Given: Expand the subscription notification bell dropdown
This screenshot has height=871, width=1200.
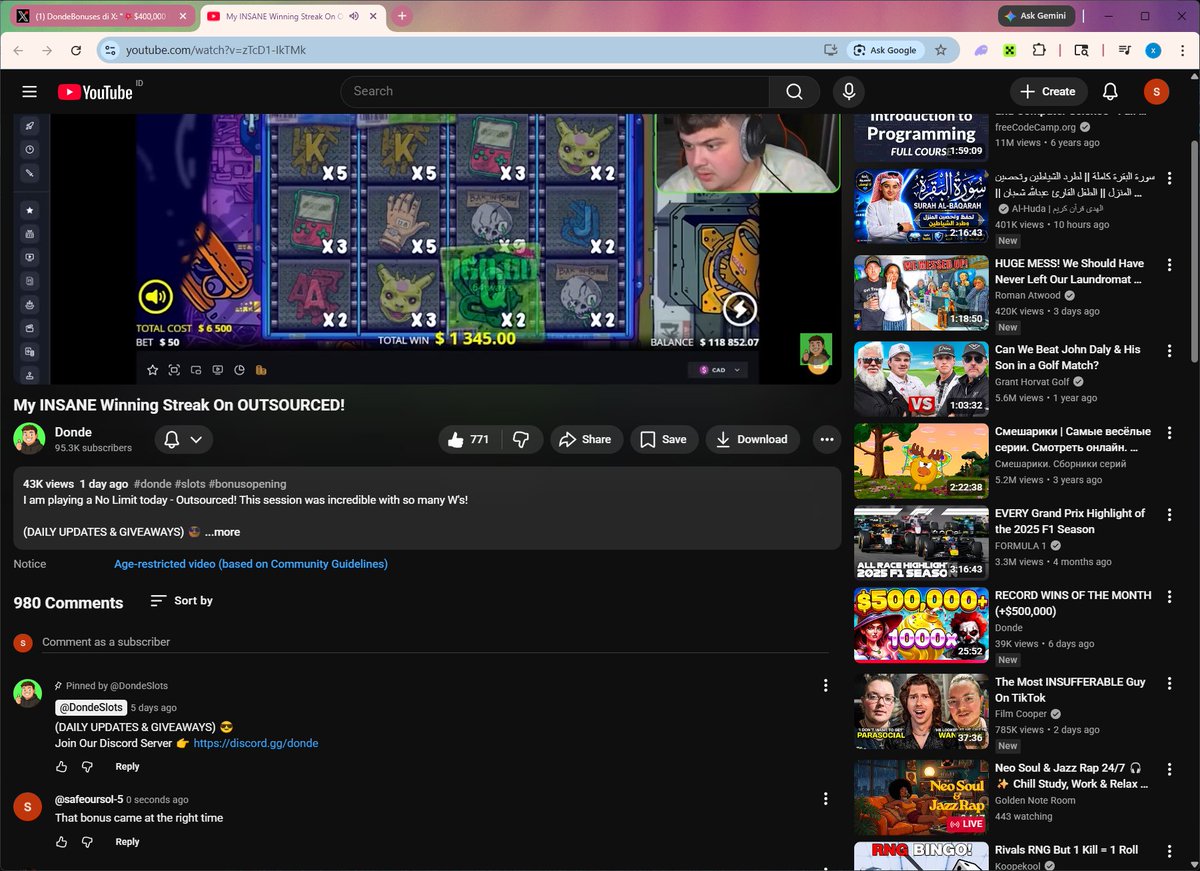Looking at the screenshot, I should (183, 439).
